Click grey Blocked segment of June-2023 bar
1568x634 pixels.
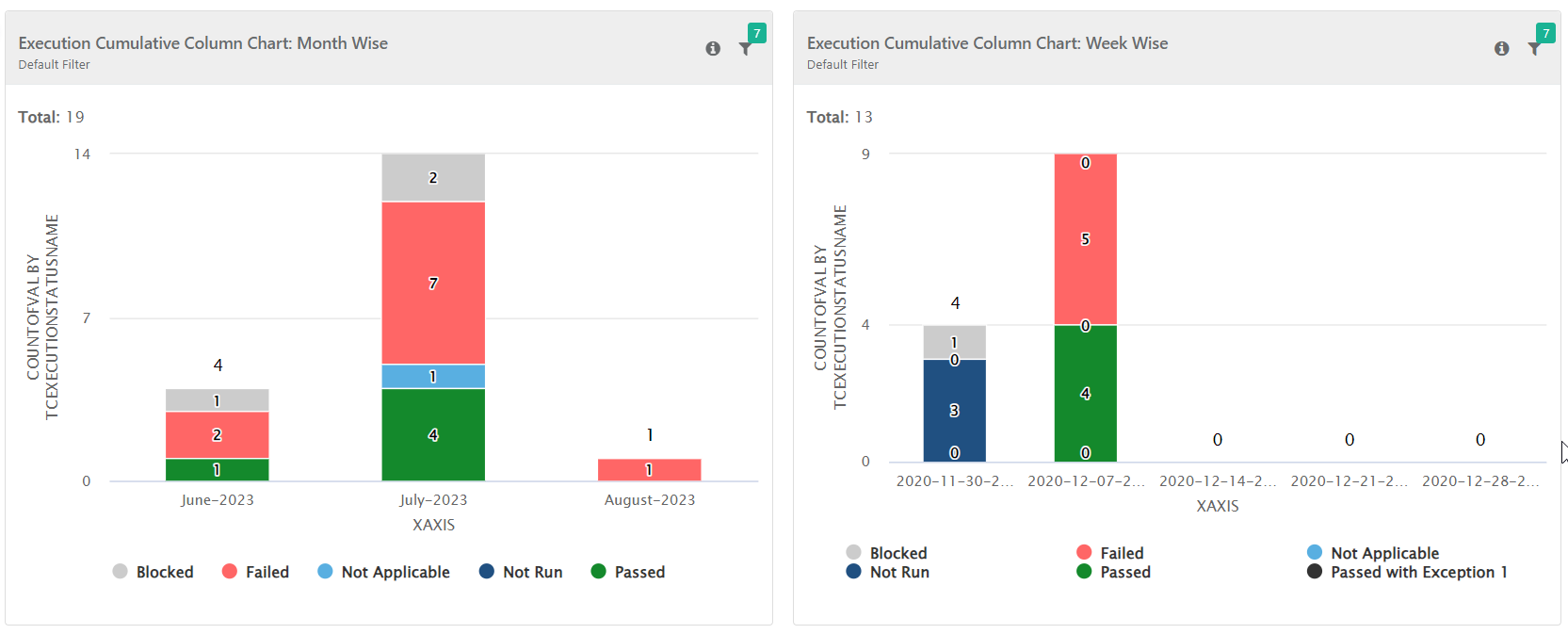(x=217, y=400)
